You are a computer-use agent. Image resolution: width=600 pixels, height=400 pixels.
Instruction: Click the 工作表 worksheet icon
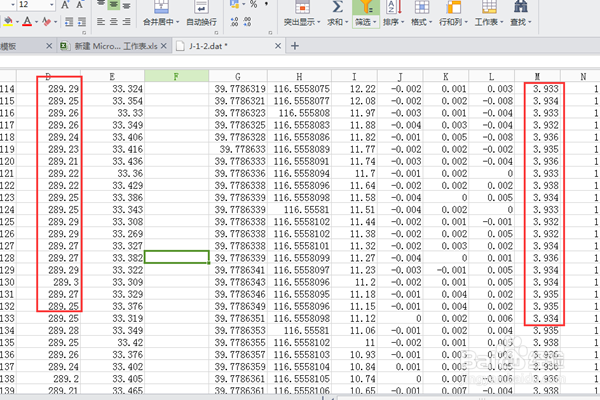[489, 7]
